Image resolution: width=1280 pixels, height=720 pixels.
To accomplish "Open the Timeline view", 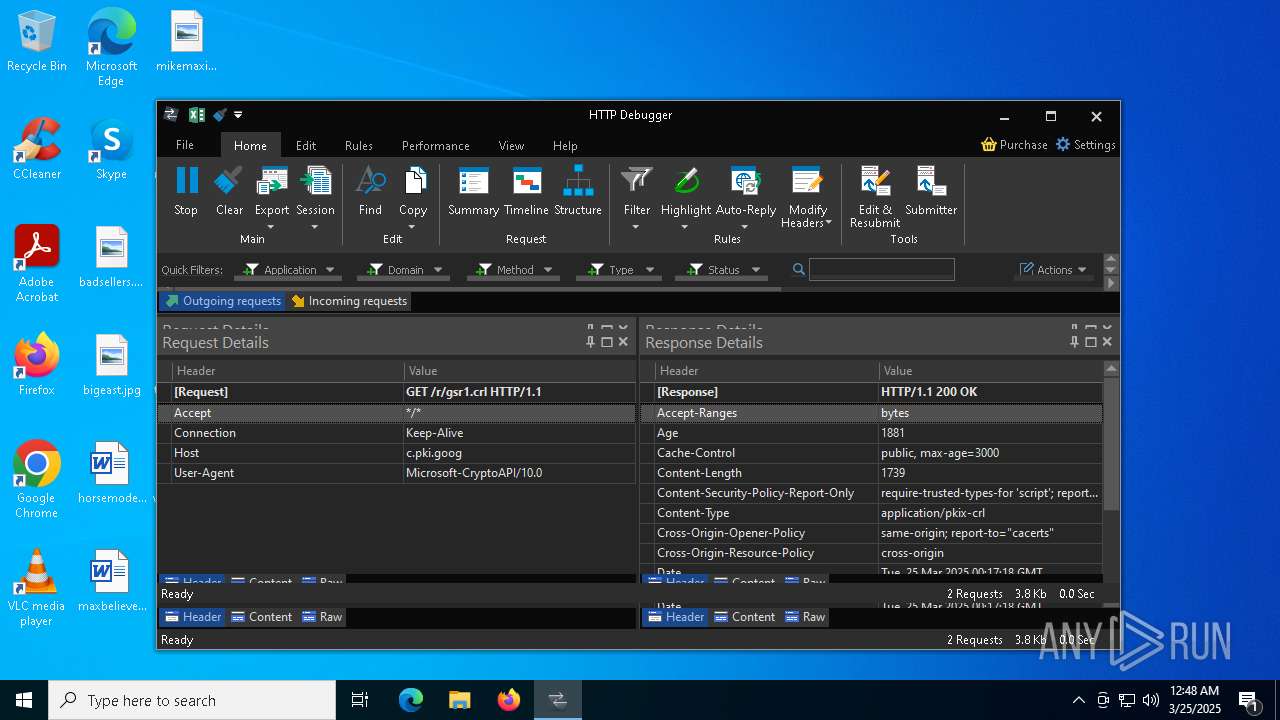I will [526, 191].
